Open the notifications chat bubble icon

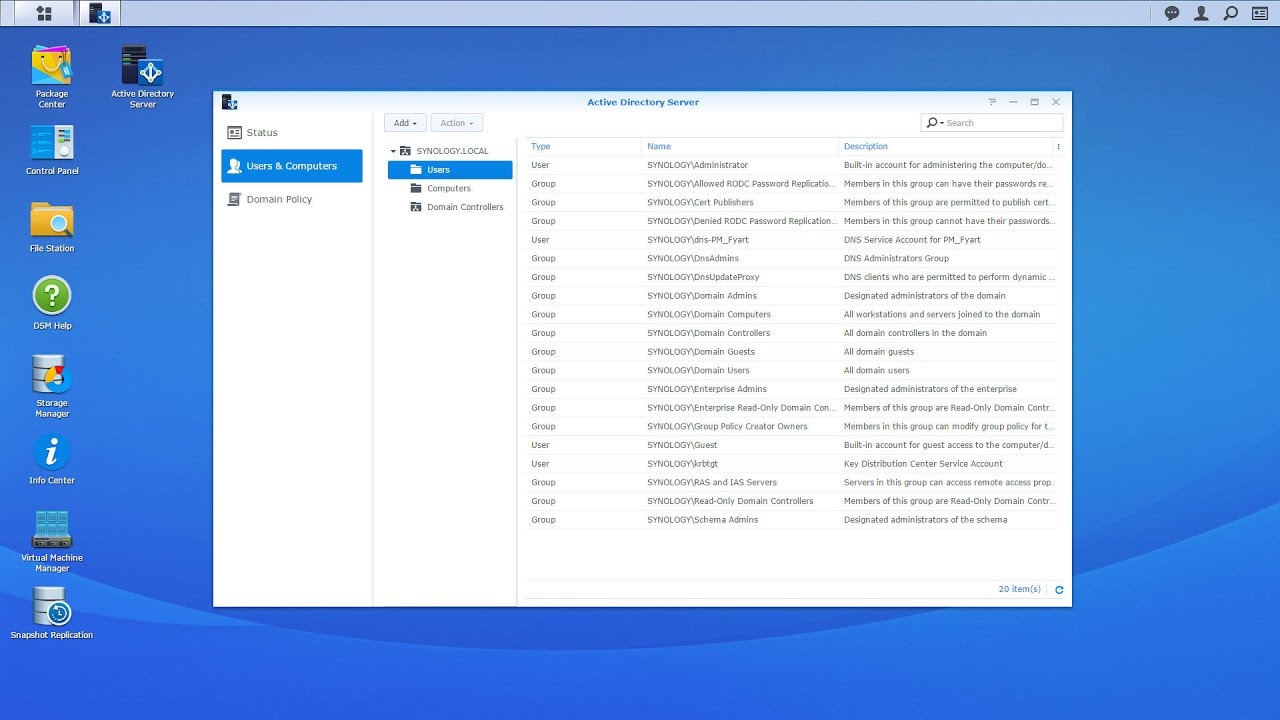(x=1172, y=13)
